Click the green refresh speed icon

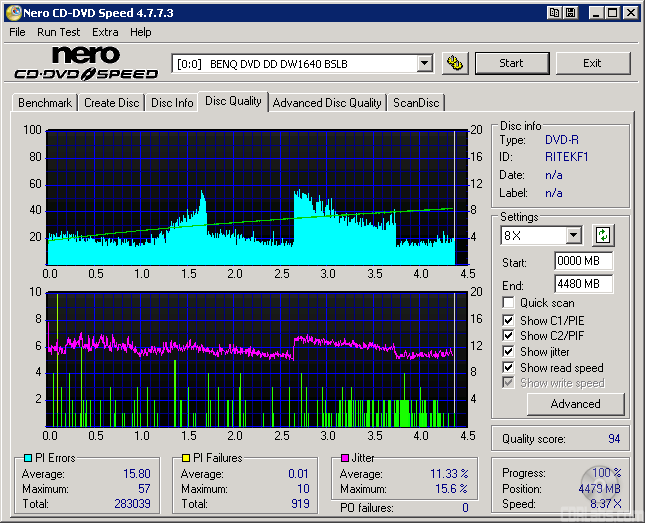coord(603,236)
